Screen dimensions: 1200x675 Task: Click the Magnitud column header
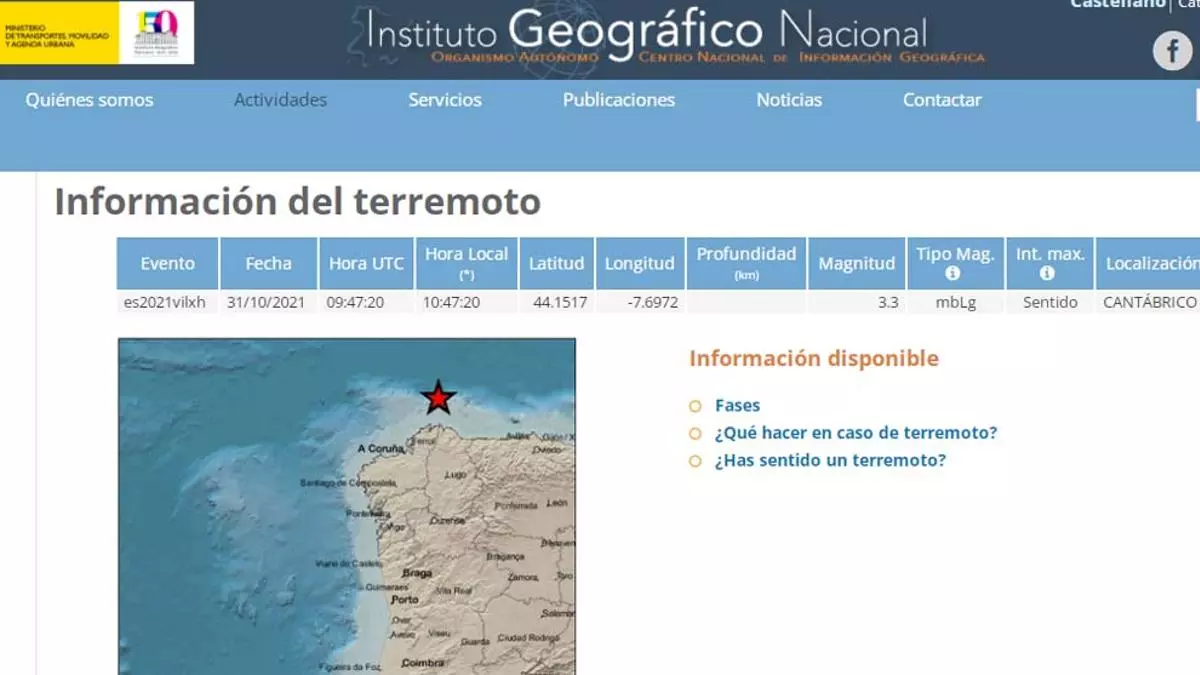[856, 264]
